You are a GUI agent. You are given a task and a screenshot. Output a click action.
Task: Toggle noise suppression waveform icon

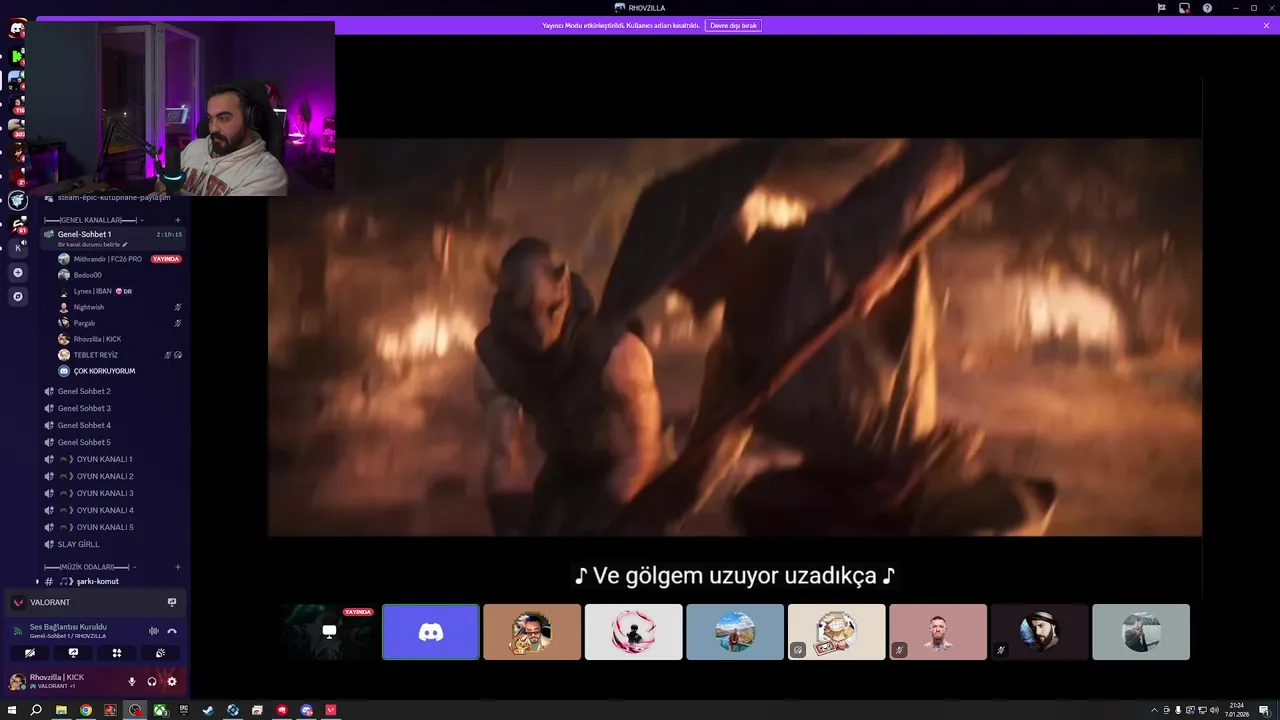[154, 631]
